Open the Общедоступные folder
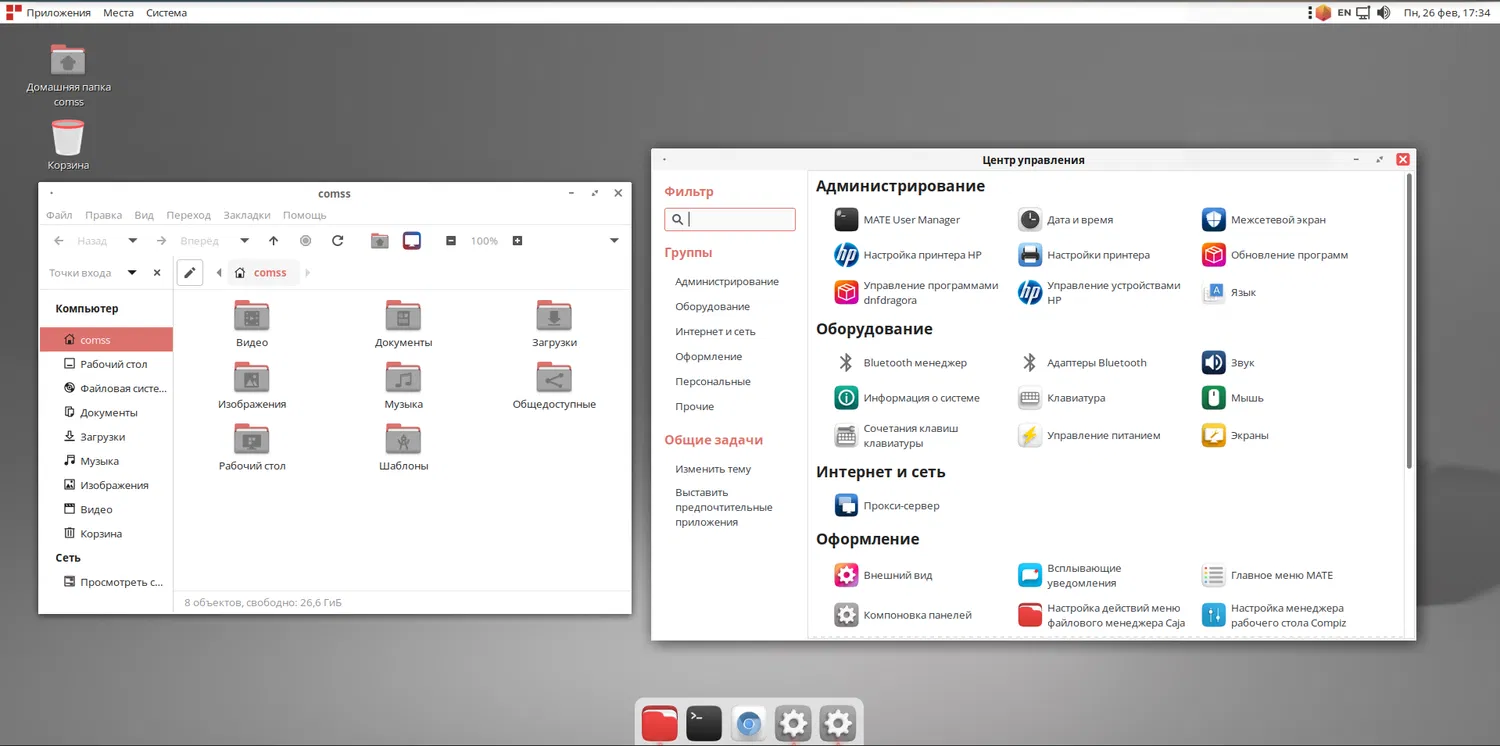Image resolution: width=1500 pixels, height=746 pixels. point(554,385)
